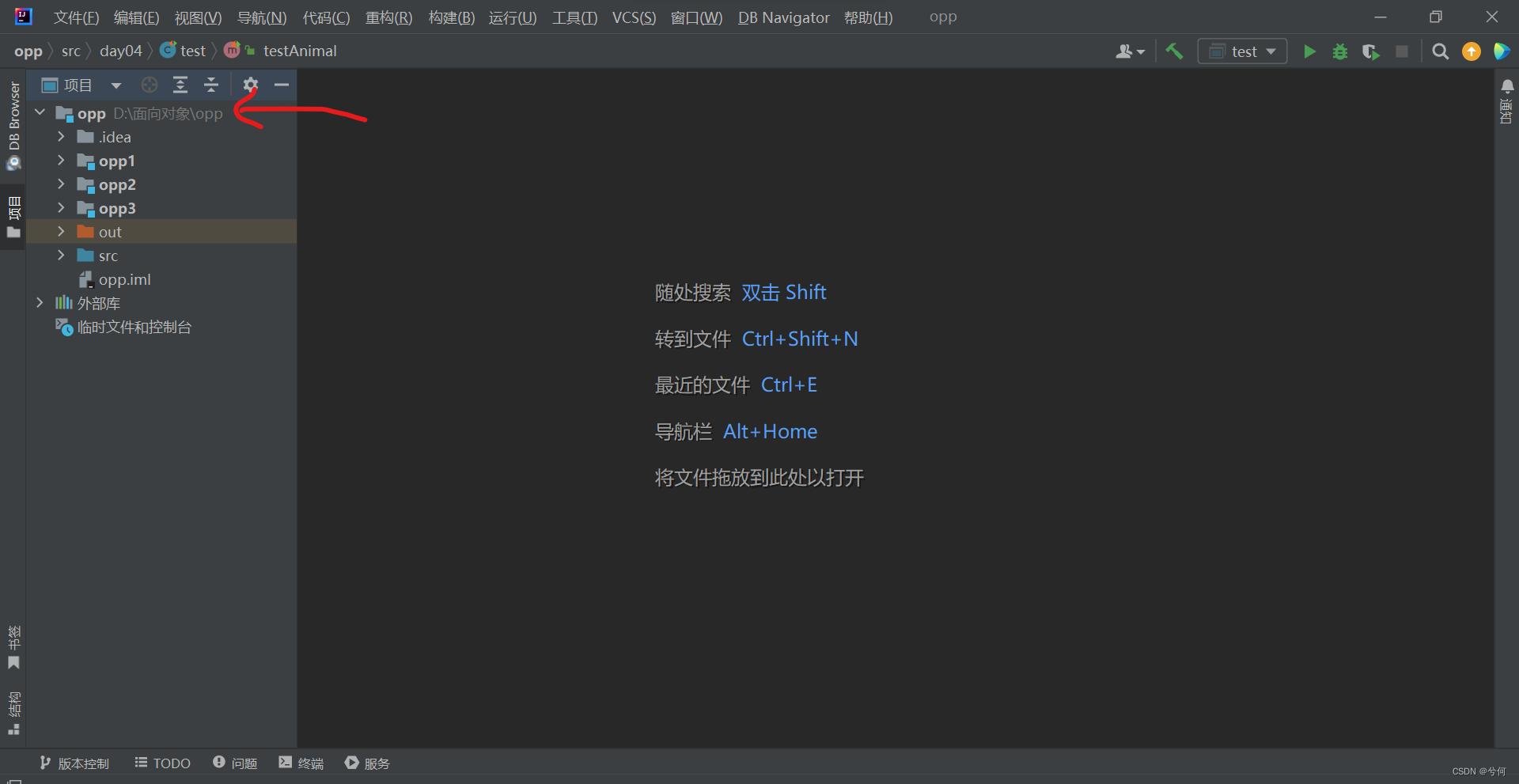Image resolution: width=1519 pixels, height=784 pixels.
Task: Open the VCS(S) menu
Action: pos(634,17)
